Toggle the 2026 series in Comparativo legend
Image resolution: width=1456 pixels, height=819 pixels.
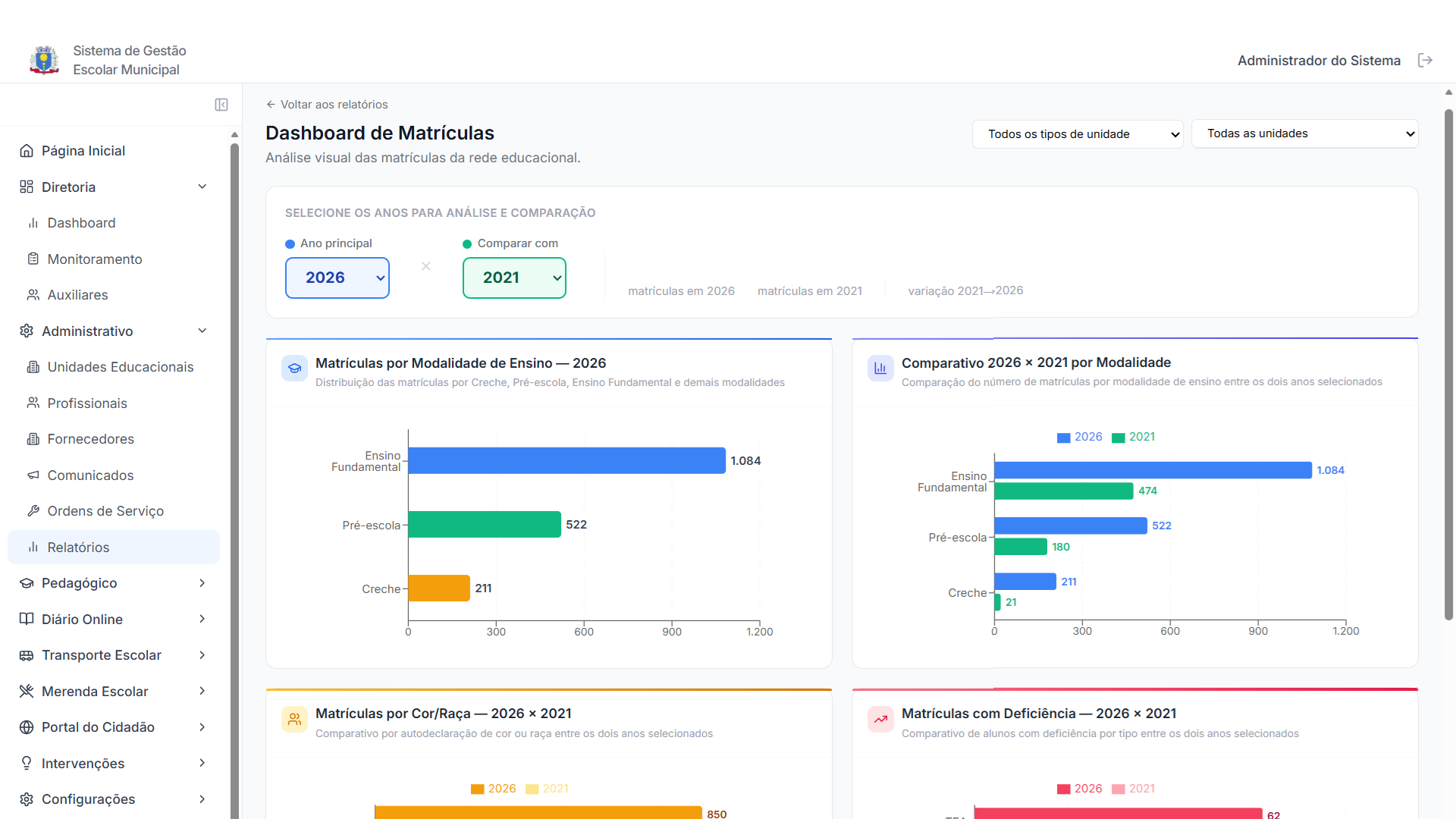1080,437
